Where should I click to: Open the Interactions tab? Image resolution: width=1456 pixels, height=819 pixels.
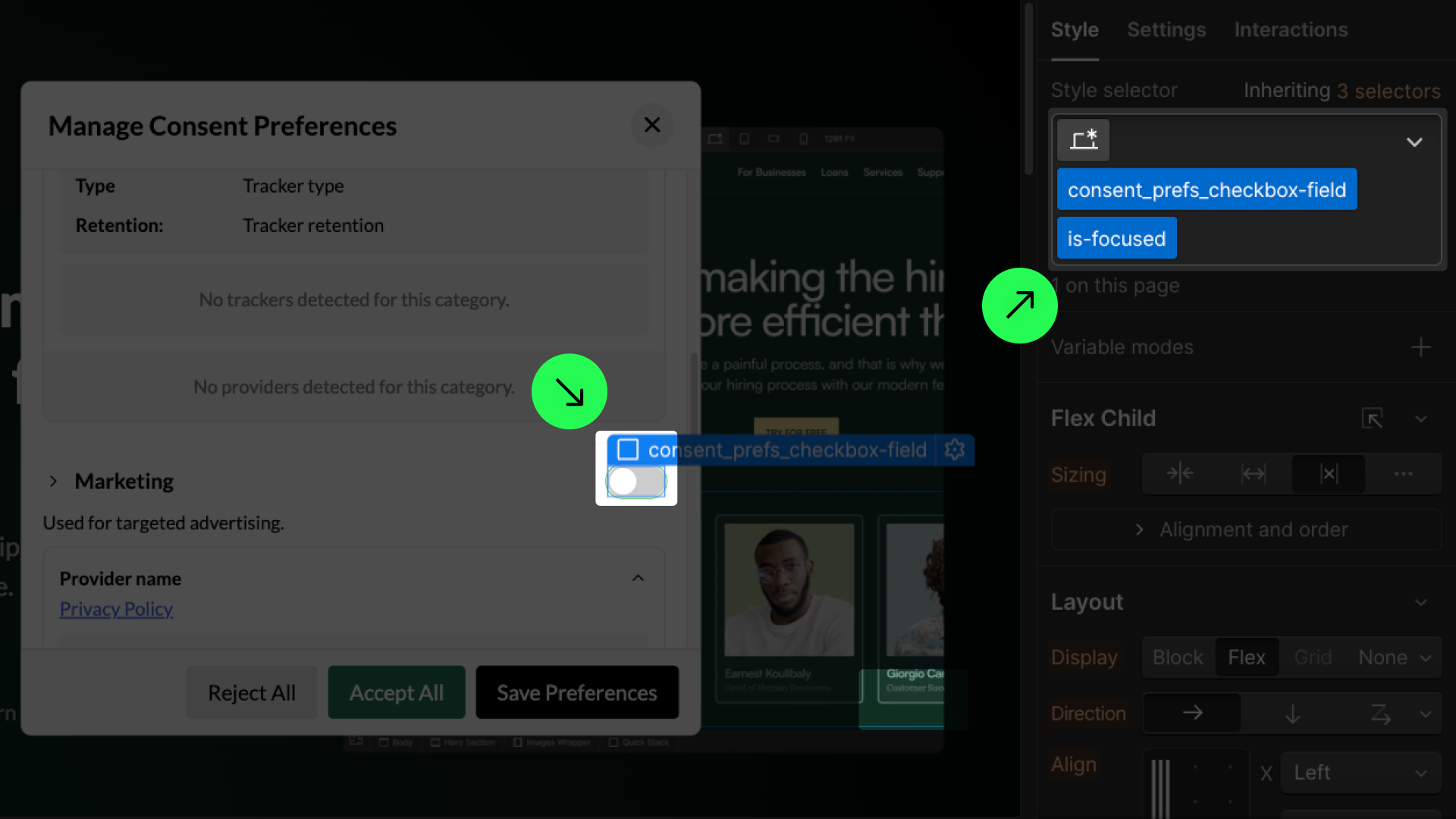(x=1291, y=30)
